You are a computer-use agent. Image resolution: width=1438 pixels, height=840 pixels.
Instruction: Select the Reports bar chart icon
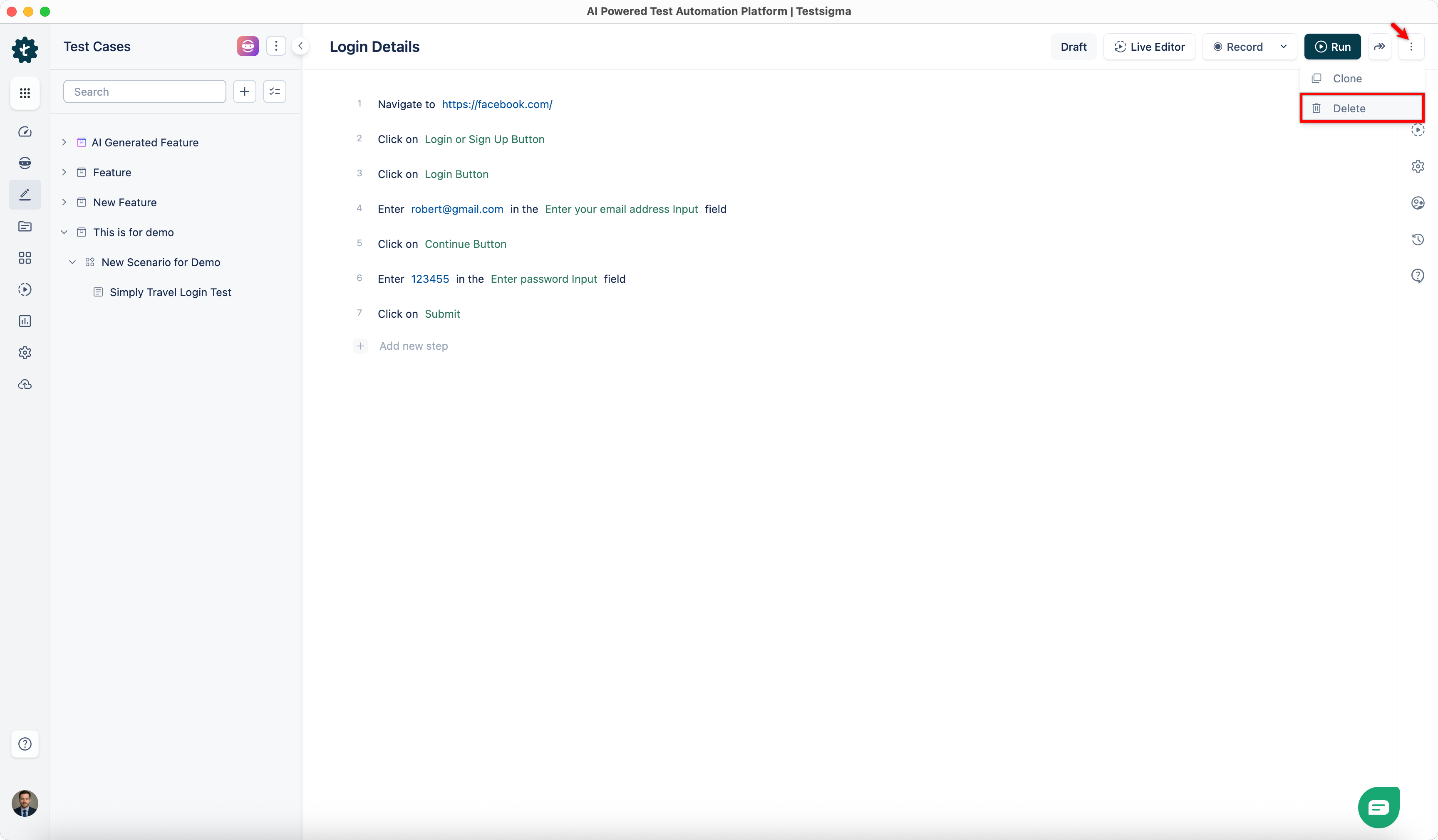coord(25,321)
